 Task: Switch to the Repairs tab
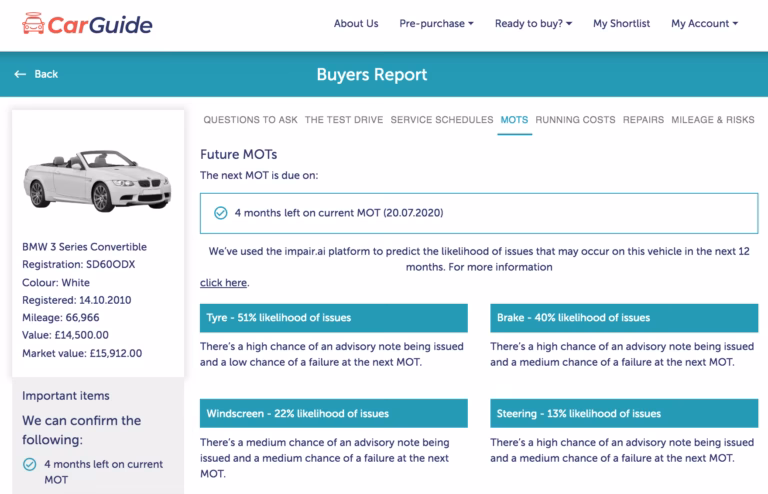coord(643,120)
